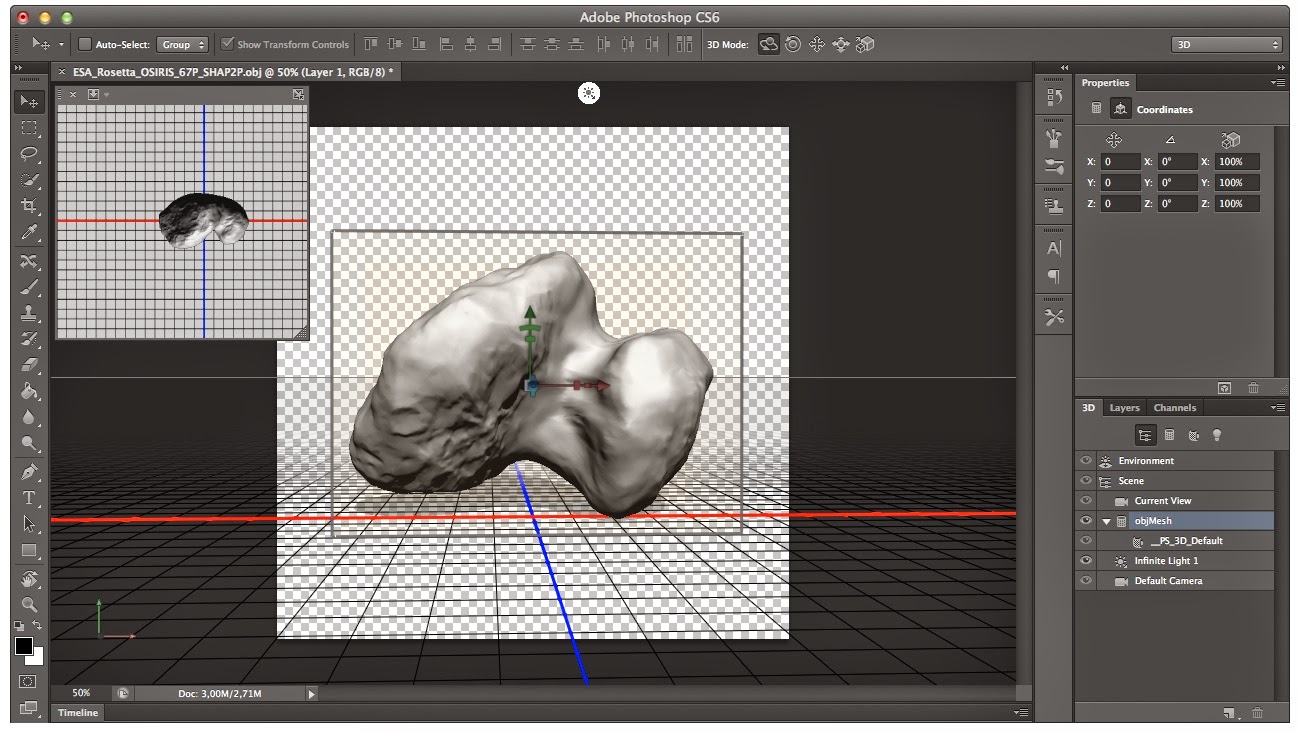Viewport: 1300px width, 733px height.
Task: Open the Tool Presets dock panel
Action: [1054, 317]
